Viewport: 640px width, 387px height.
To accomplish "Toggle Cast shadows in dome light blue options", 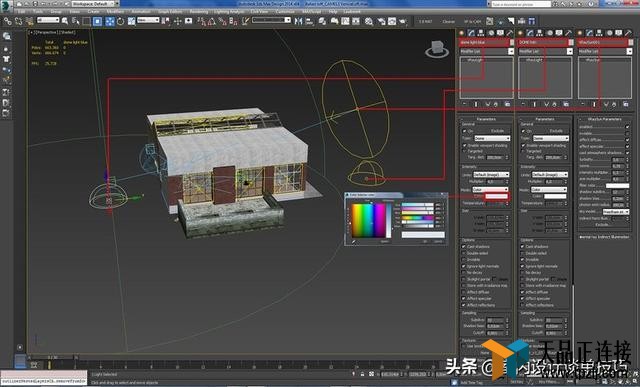I will pyautogui.click(x=464, y=247).
